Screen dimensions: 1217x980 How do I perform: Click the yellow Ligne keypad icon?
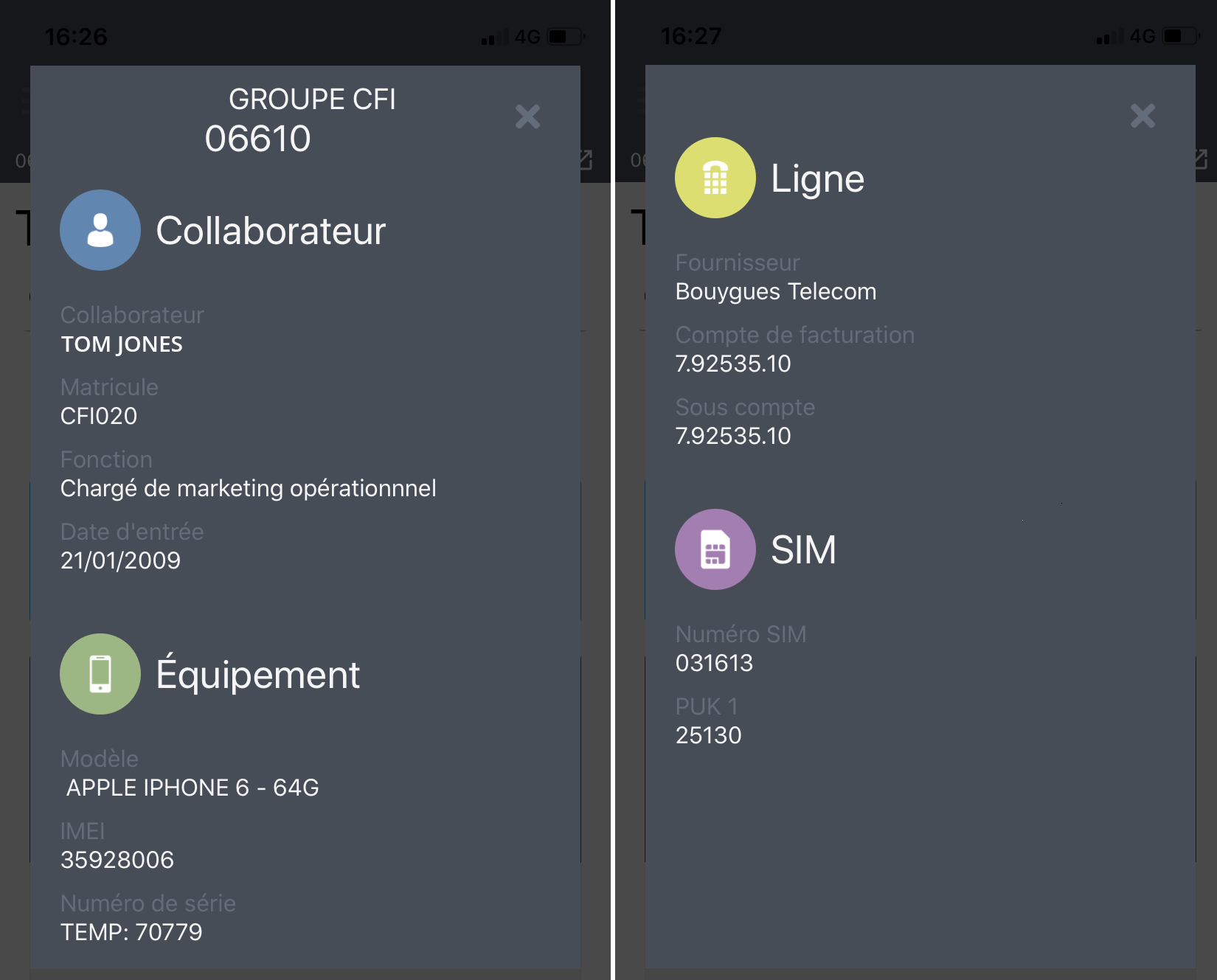coord(715,178)
